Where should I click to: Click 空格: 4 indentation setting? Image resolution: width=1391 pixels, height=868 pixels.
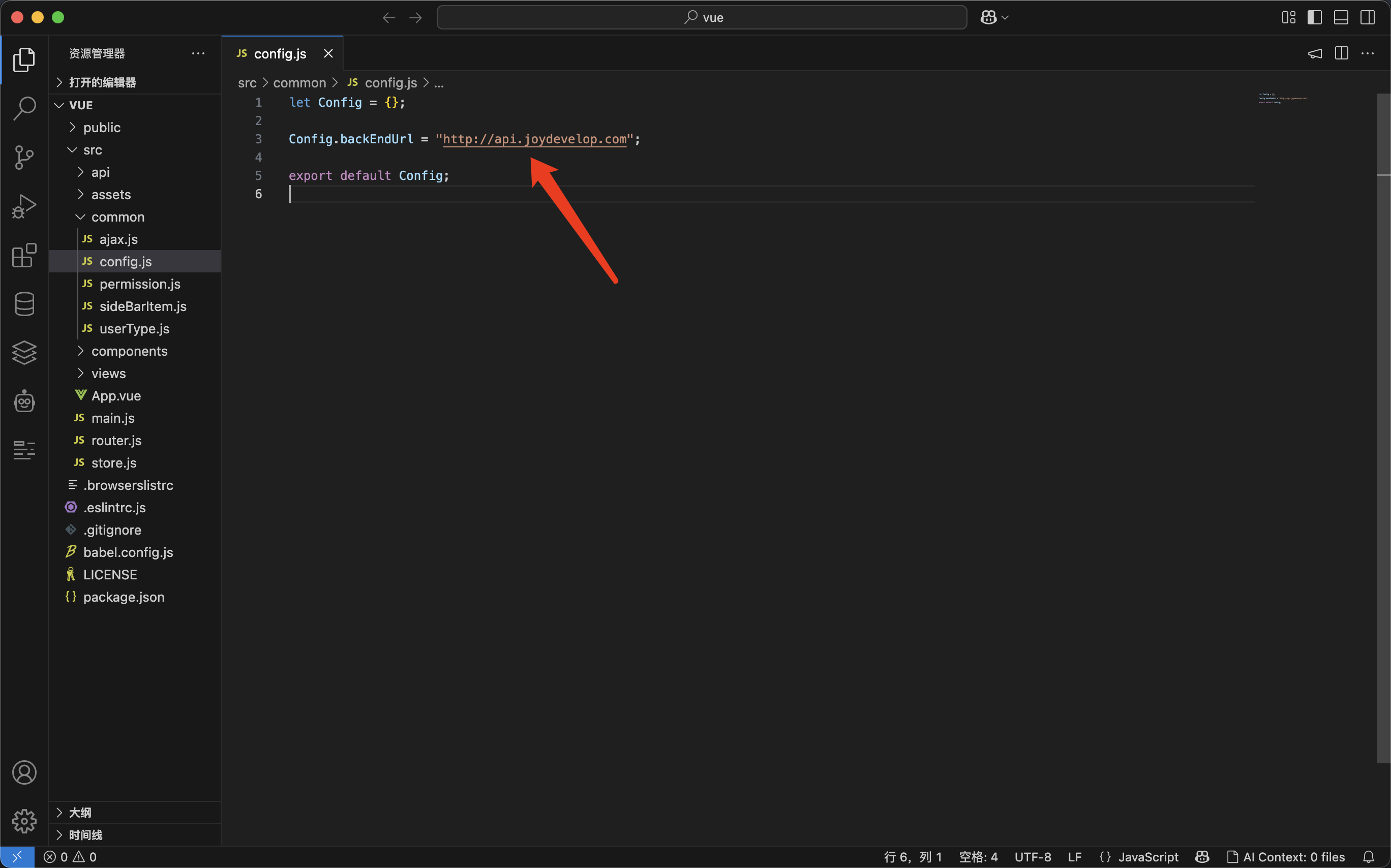tap(978, 856)
